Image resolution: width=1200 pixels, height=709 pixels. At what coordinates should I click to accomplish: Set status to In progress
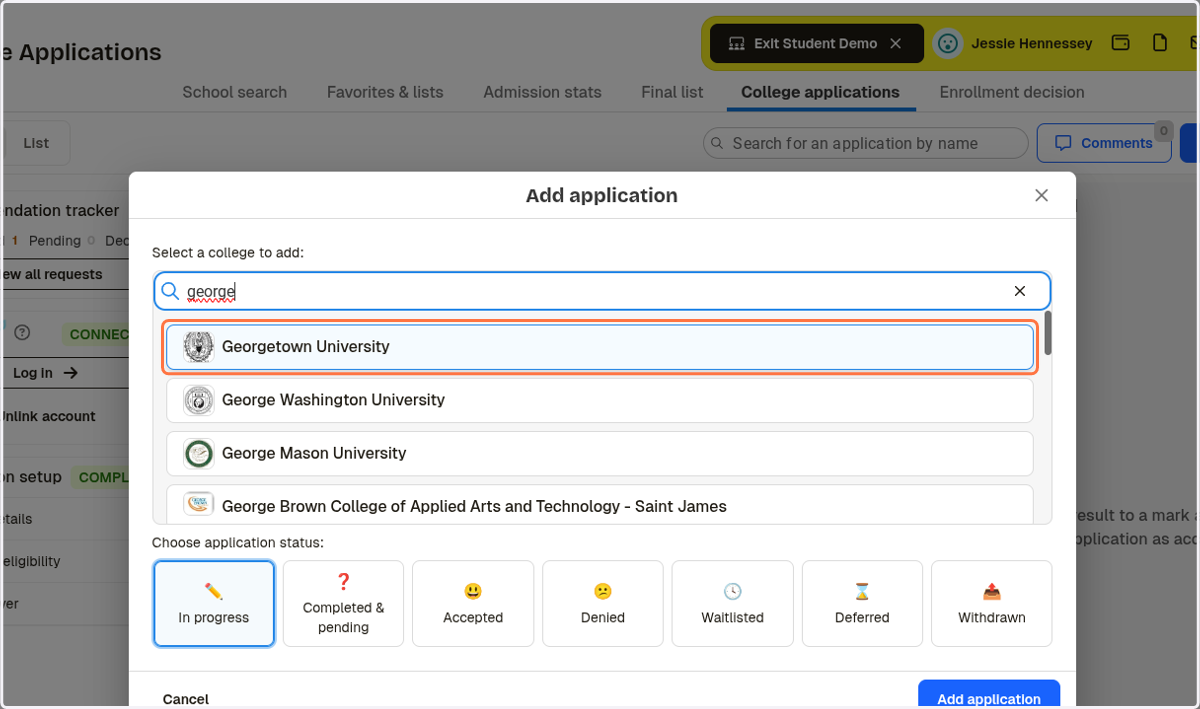click(x=214, y=604)
